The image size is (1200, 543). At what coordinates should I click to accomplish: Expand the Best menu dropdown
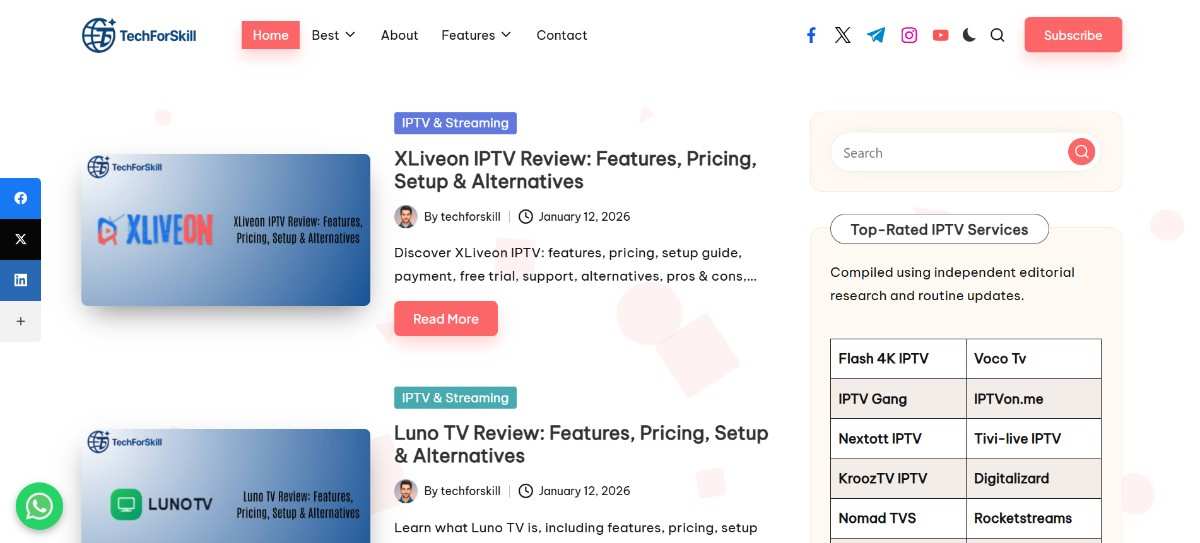[333, 35]
